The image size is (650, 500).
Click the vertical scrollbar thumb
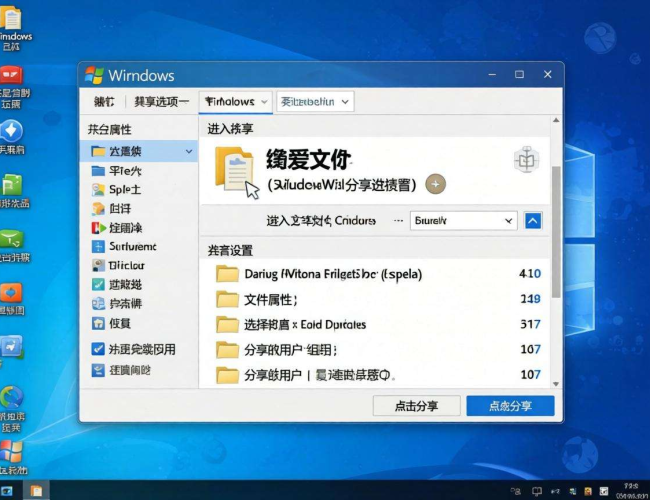coord(556,232)
